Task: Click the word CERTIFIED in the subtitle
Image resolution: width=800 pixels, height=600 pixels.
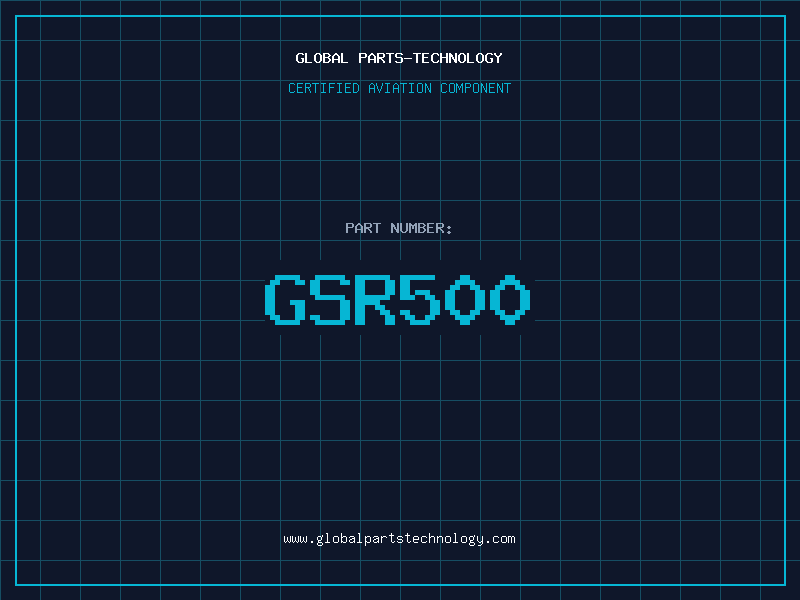Action: [323, 88]
